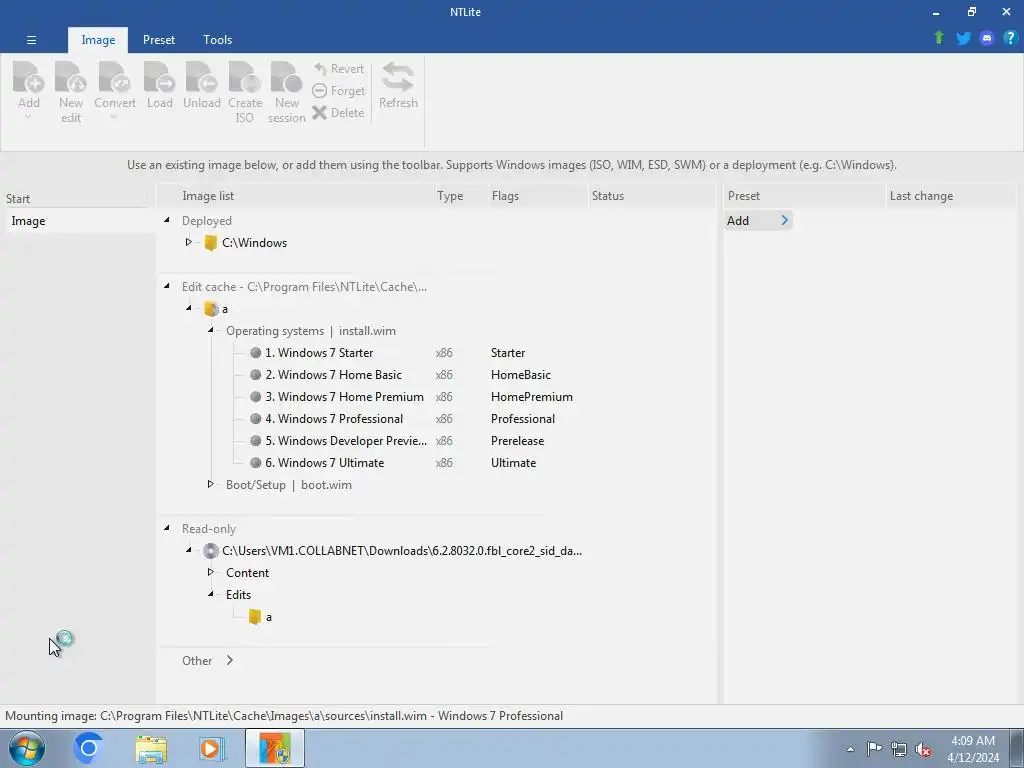Open the Discord icon
The height and width of the screenshot is (768, 1024).
tap(987, 38)
